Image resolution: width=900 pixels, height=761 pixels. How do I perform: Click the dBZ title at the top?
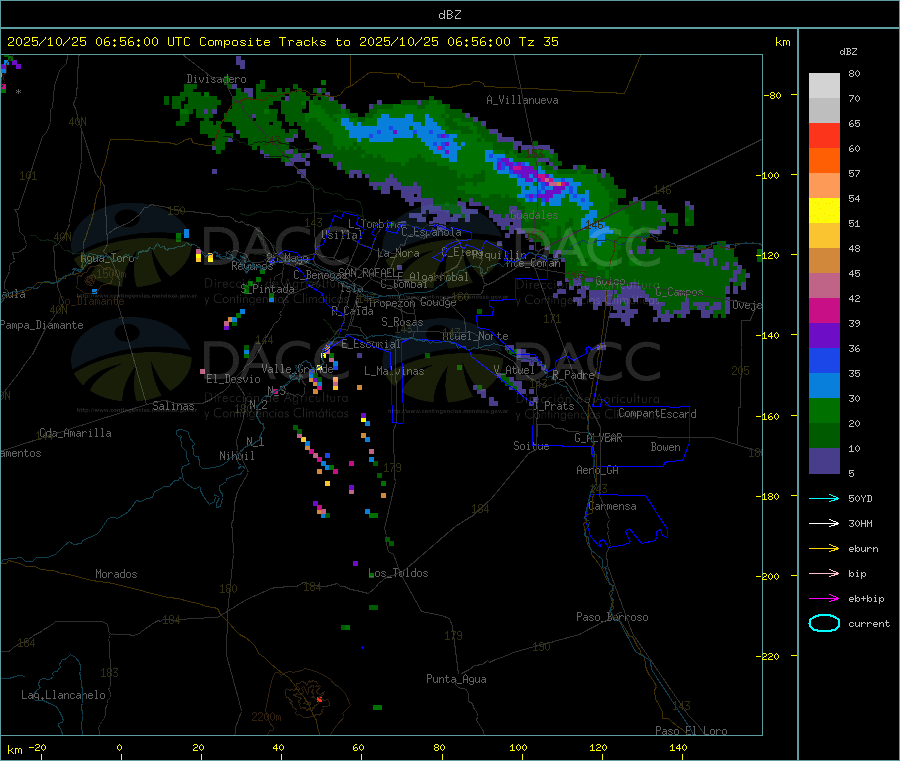tap(449, 15)
